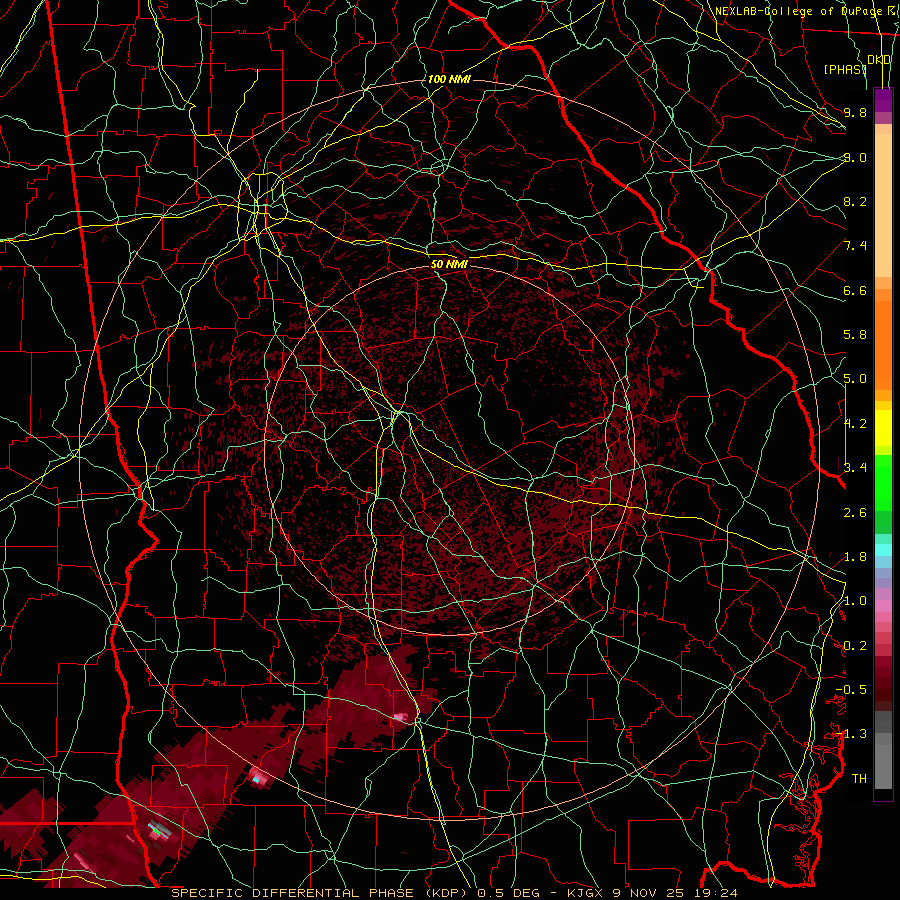The height and width of the screenshot is (900, 900).
Task: Click the cyan KDP core on 100 NMI ring
Action: click(x=257, y=779)
